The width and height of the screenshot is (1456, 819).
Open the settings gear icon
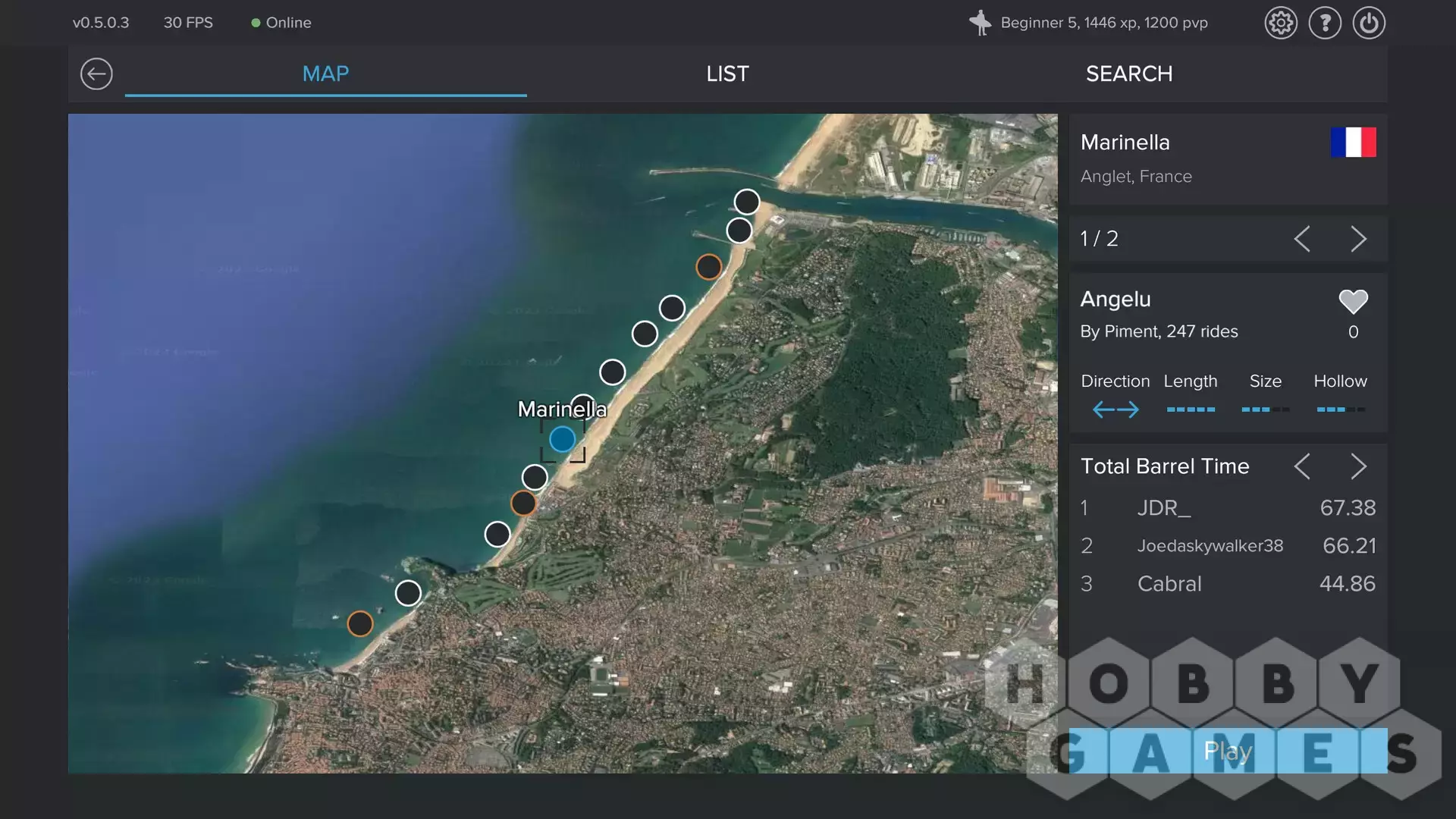tap(1281, 23)
